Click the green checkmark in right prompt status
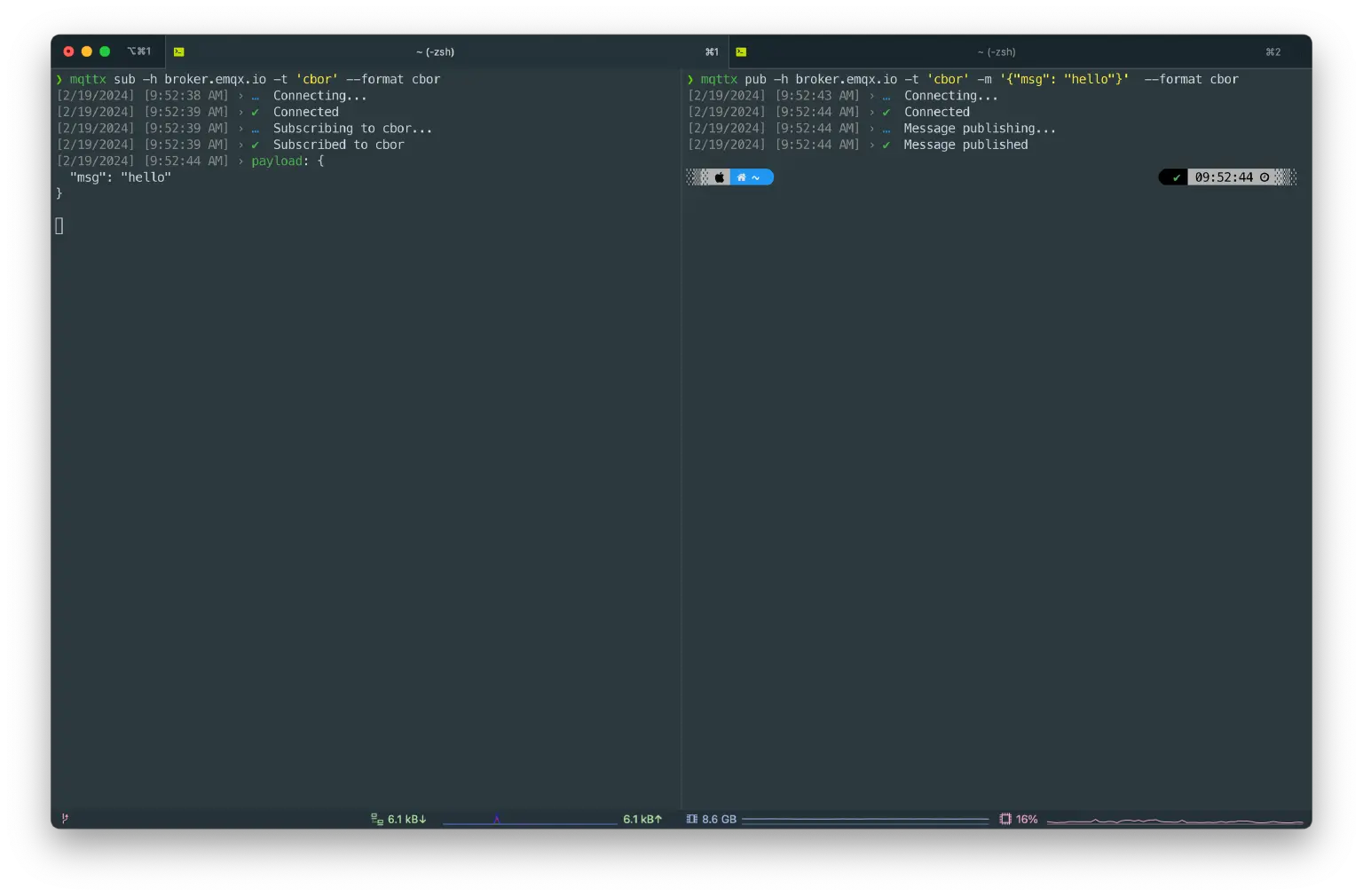Image resolution: width=1363 pixels, height=896 pixels. 1177,177
